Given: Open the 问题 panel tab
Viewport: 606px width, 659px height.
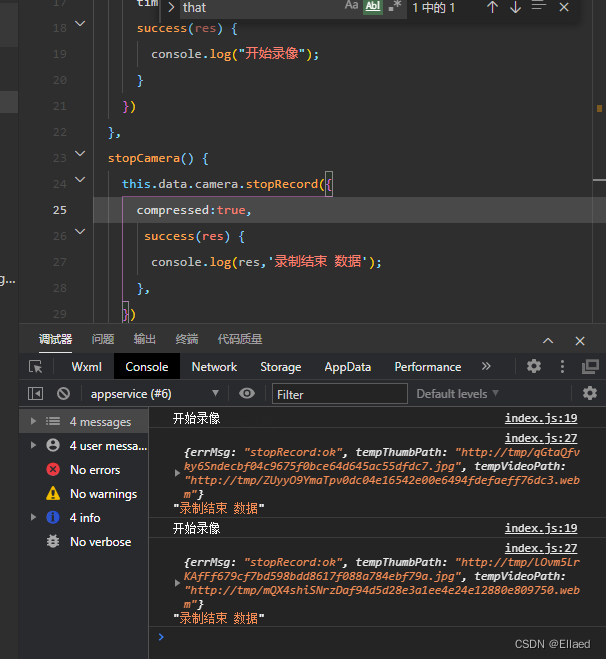Looking at the screenshot, I should (103, 339).
